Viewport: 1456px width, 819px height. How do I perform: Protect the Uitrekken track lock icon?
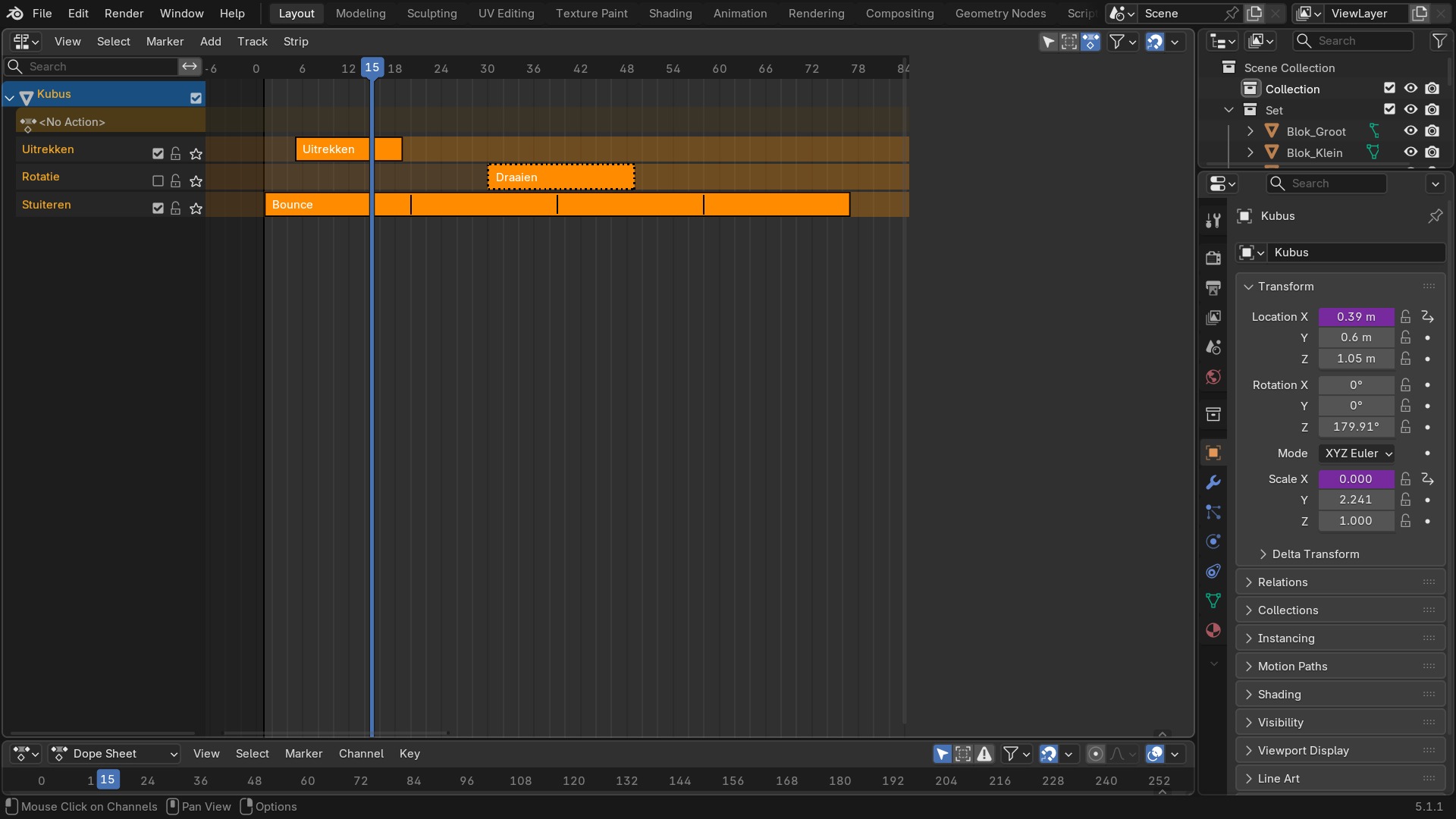coord(176,153)
